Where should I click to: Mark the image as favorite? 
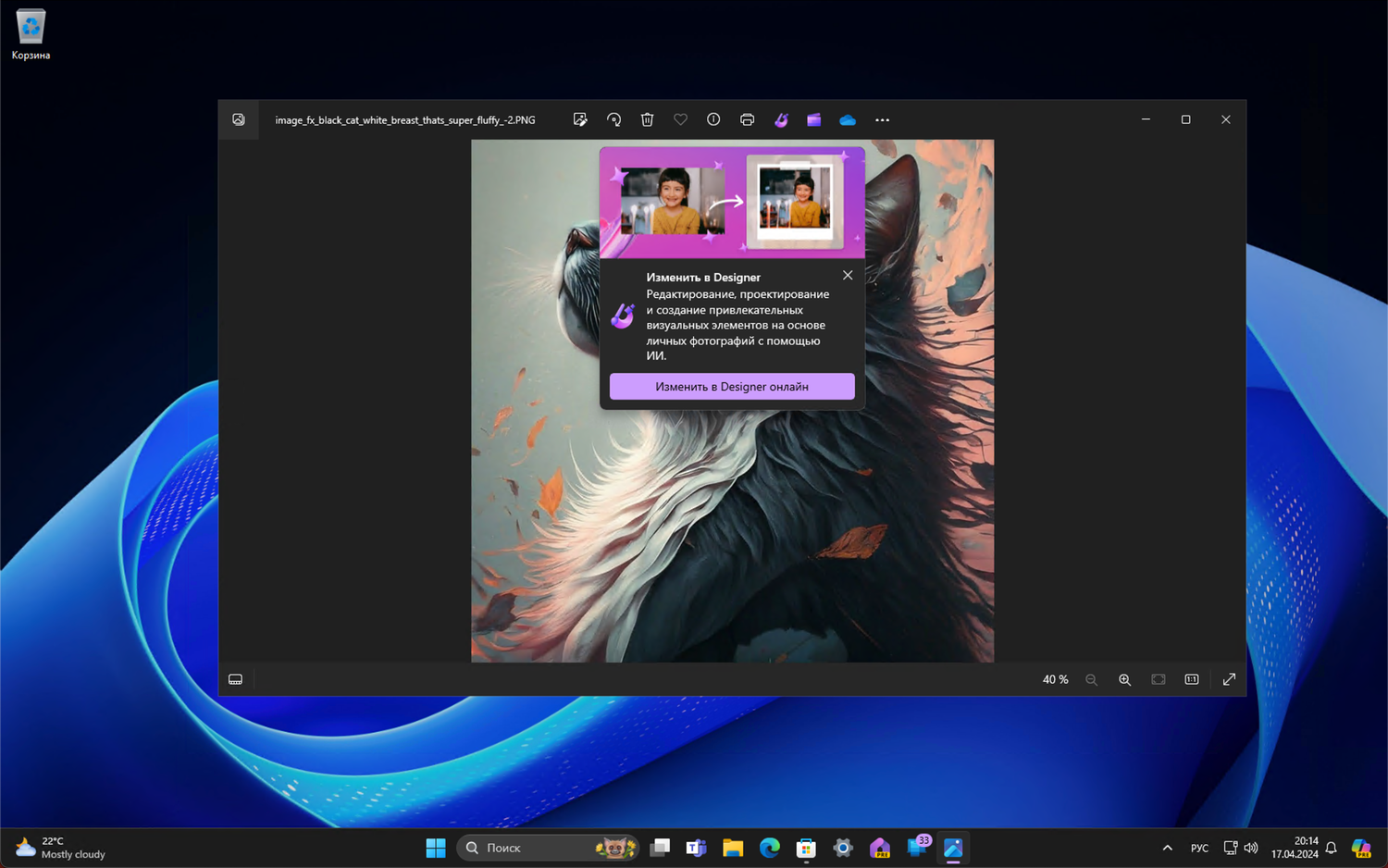point(680,119)
